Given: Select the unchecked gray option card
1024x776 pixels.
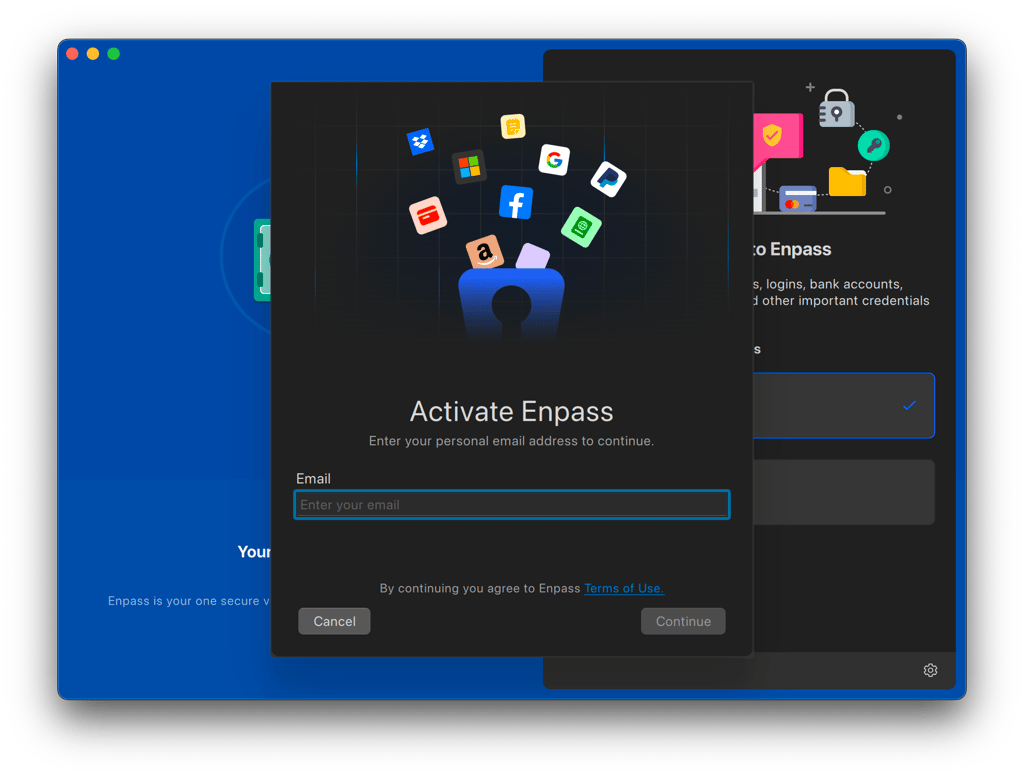Looking at the screenshot, I should click(844, 492).
